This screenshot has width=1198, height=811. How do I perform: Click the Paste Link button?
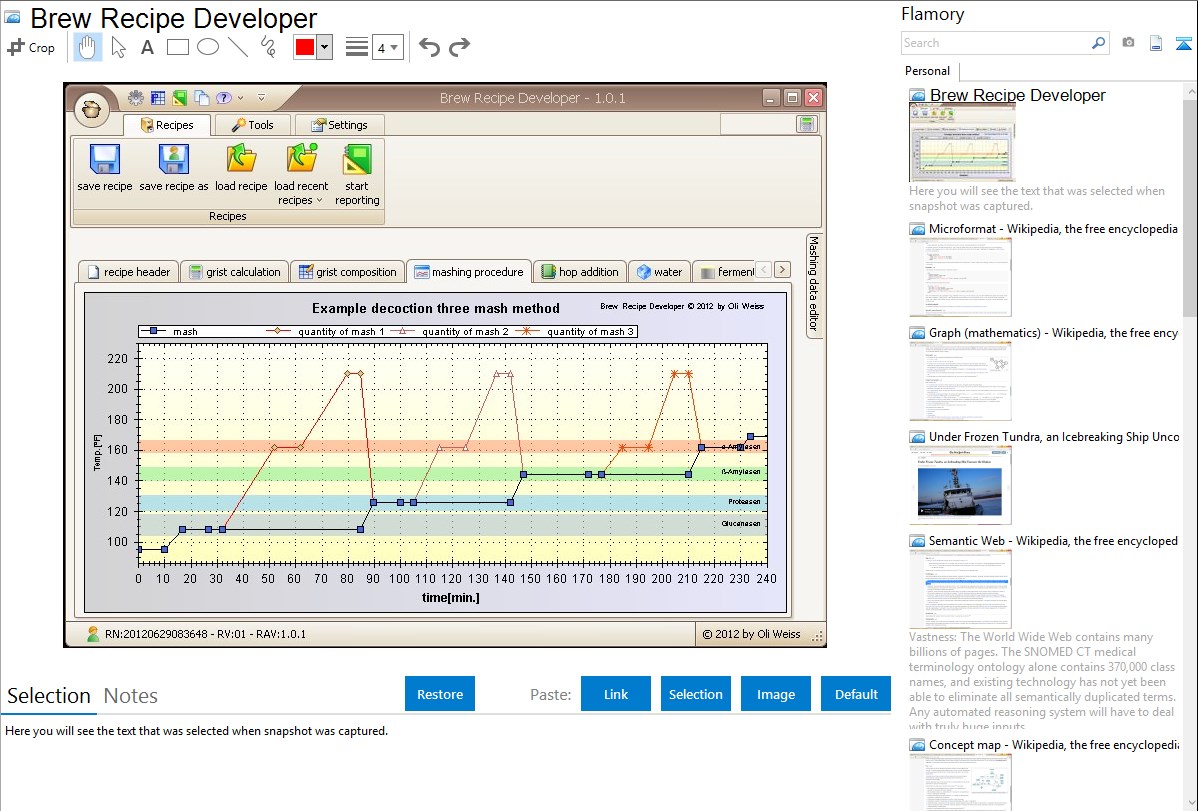616,694
